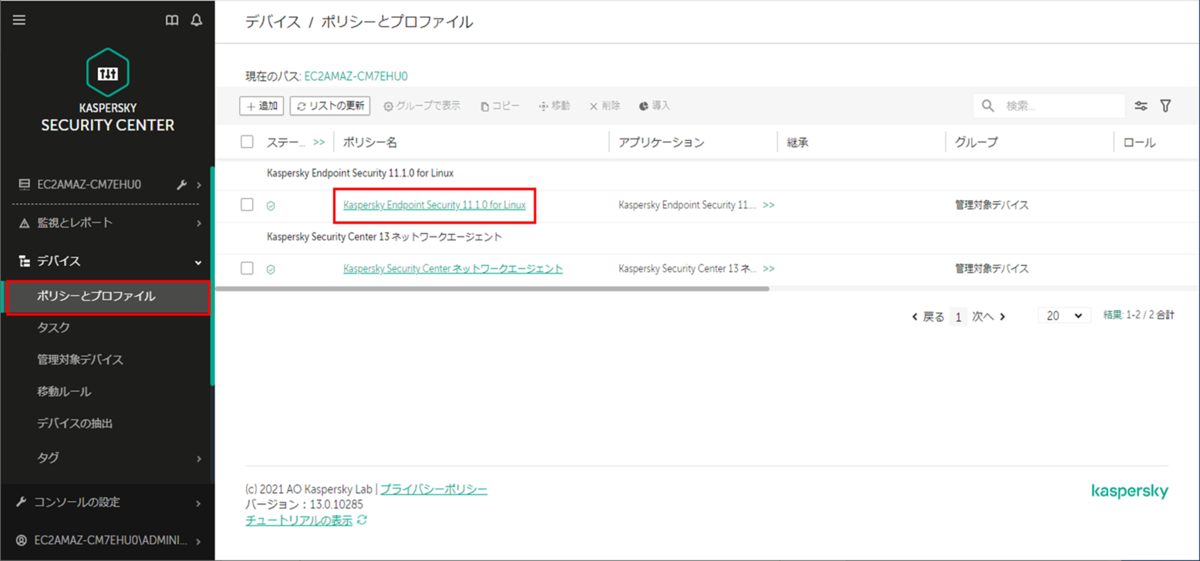Sort by アプリケーション column header

point(661,143)
